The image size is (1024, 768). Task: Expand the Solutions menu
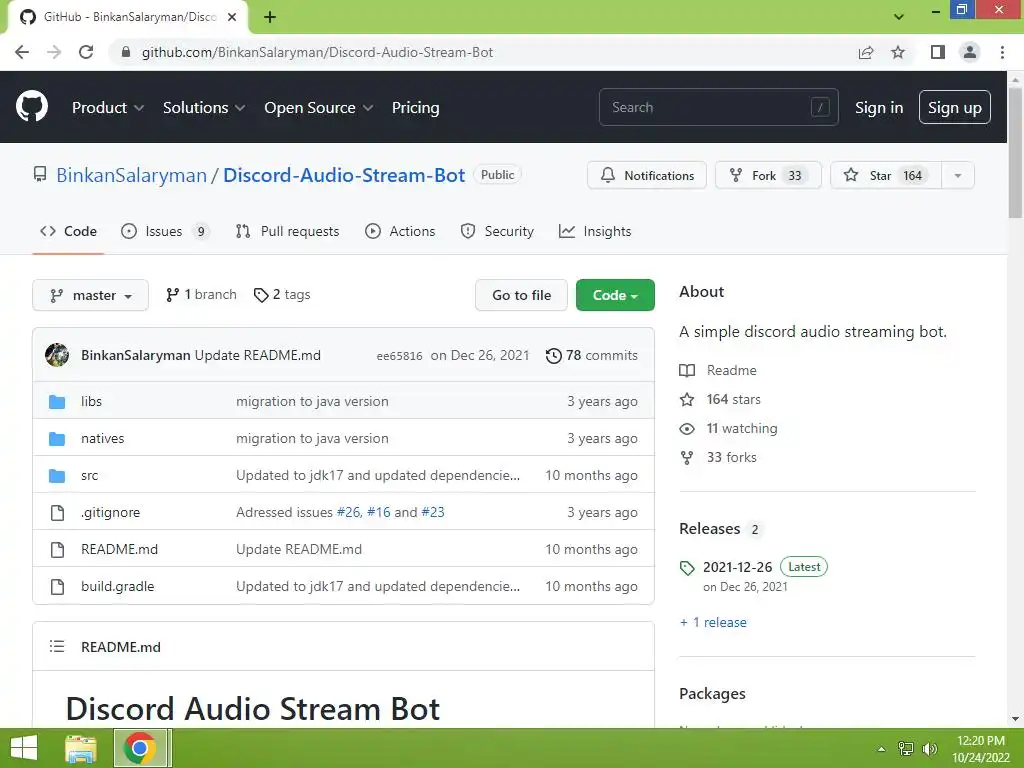click(204, 108)
